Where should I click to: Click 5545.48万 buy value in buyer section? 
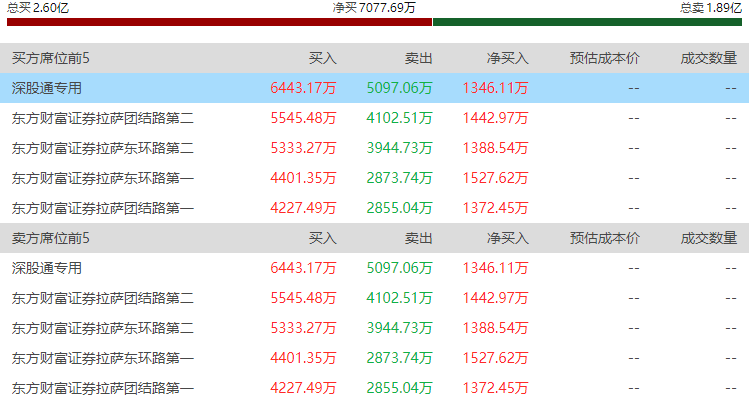pos(303,118)
